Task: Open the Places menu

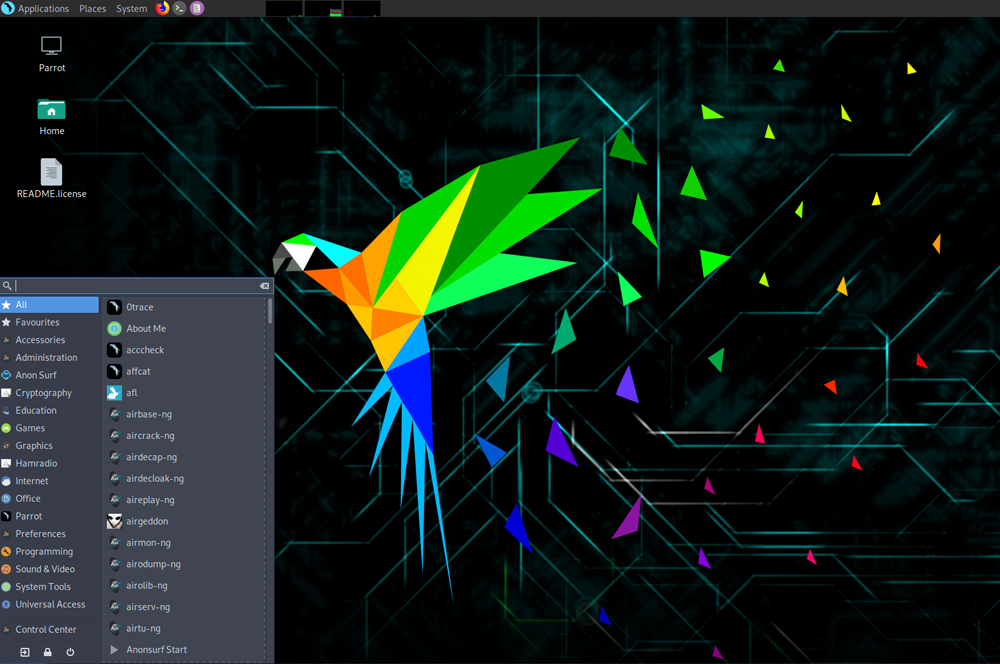Action: (x=92, y=8)
